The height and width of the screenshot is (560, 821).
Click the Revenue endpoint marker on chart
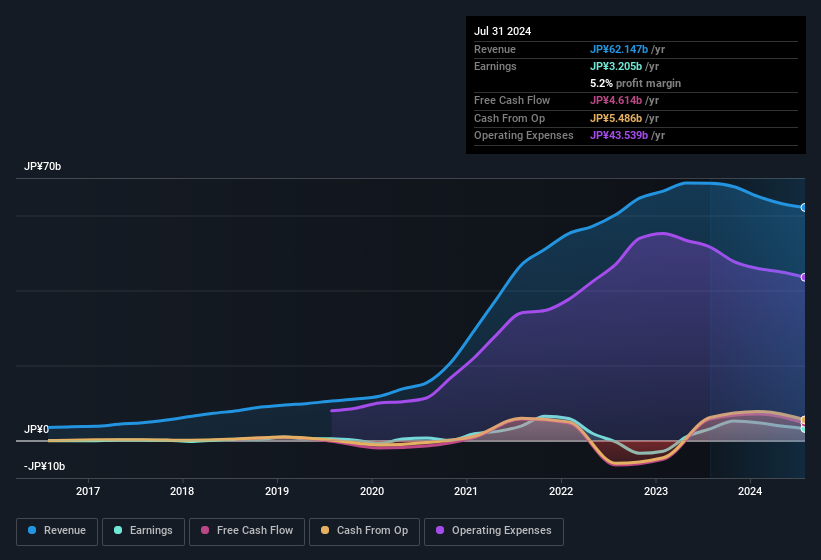coord(804,208)
